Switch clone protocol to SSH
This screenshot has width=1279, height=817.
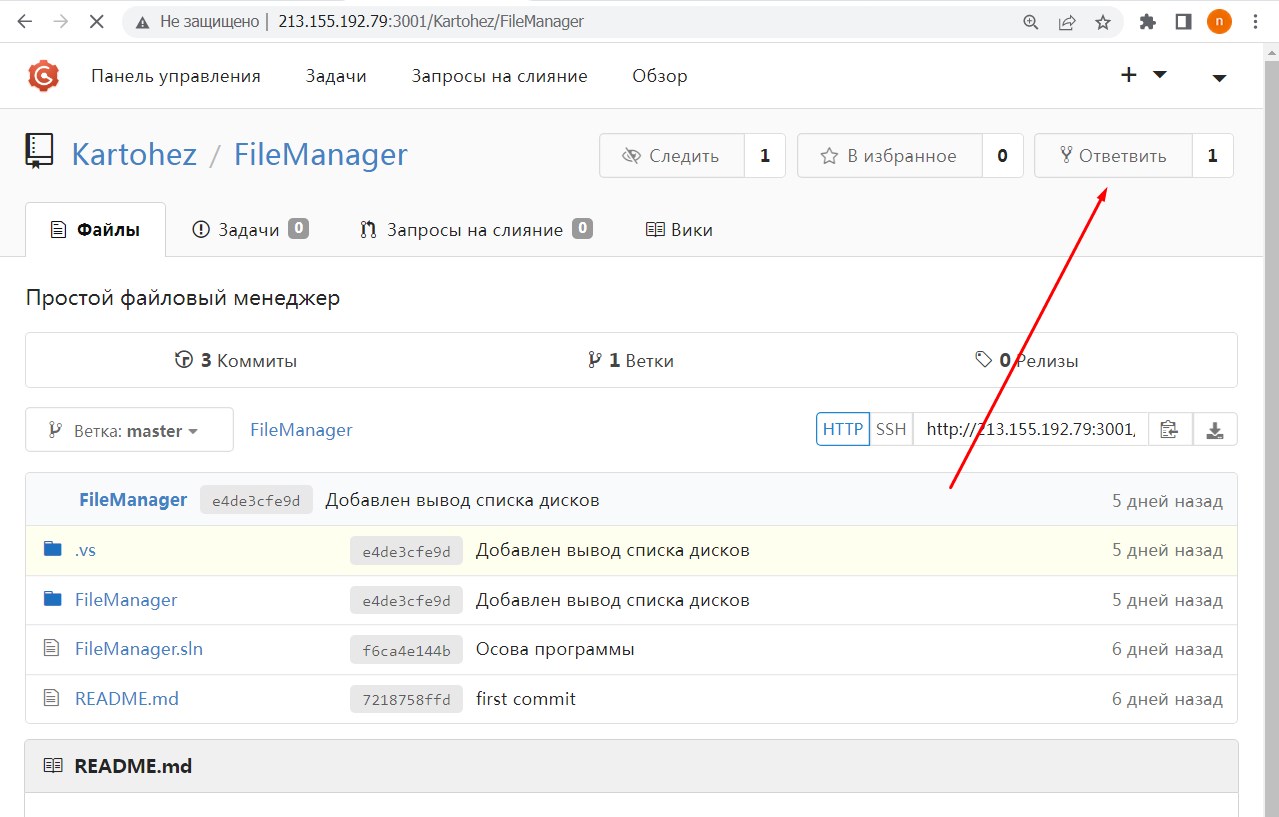890,429
